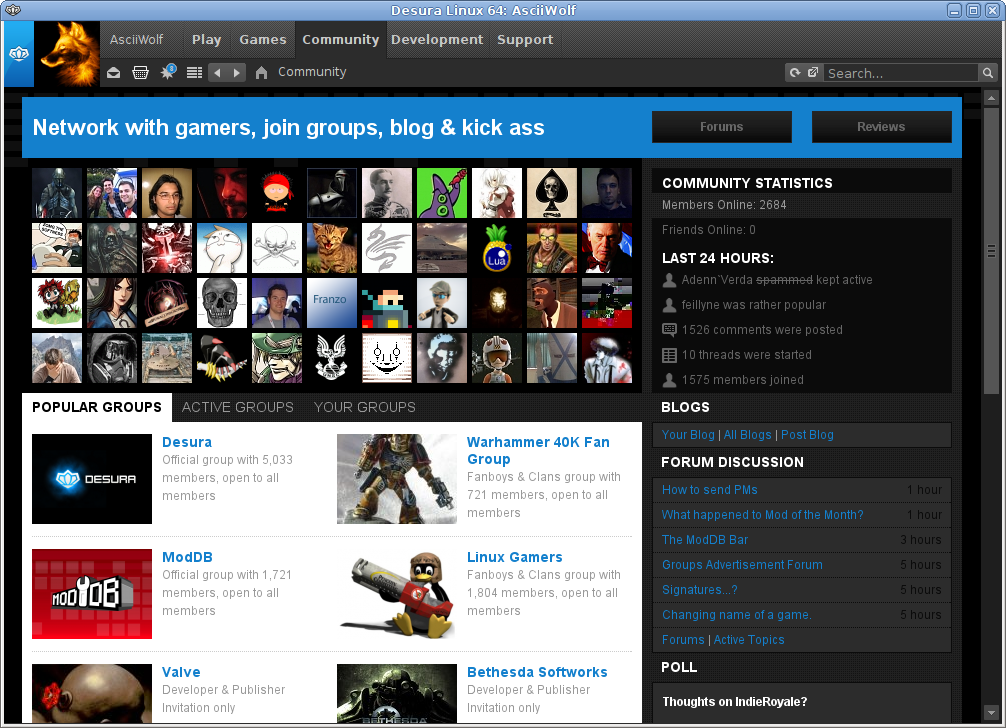The height and width of the screenshot is (728, 1006).
Task: Open All Blogs link
Action: pos(747,435)
